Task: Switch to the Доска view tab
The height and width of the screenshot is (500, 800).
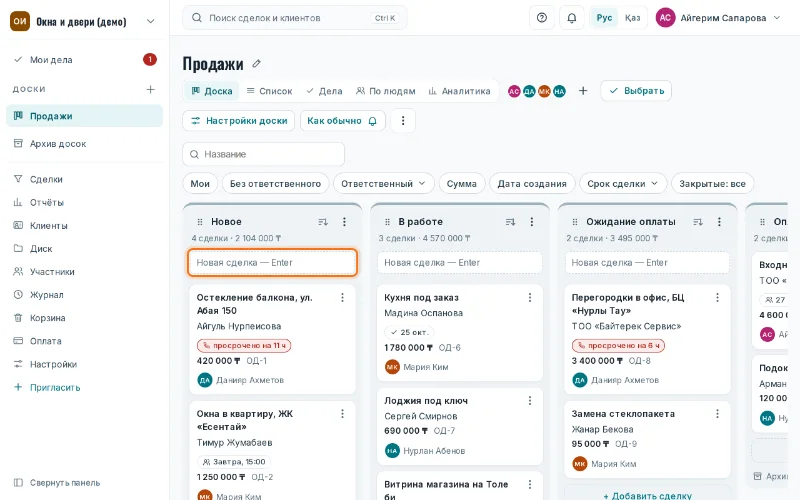Action: [212, 91]
